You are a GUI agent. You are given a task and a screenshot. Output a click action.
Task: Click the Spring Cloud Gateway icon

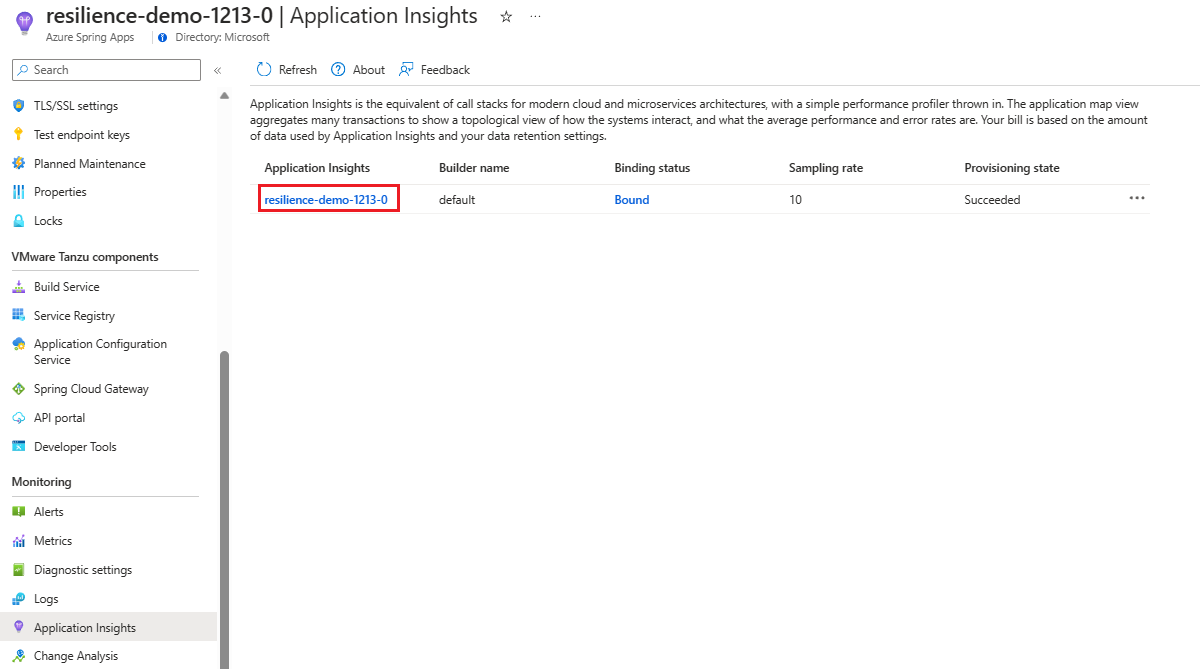[x=18, y=389]
